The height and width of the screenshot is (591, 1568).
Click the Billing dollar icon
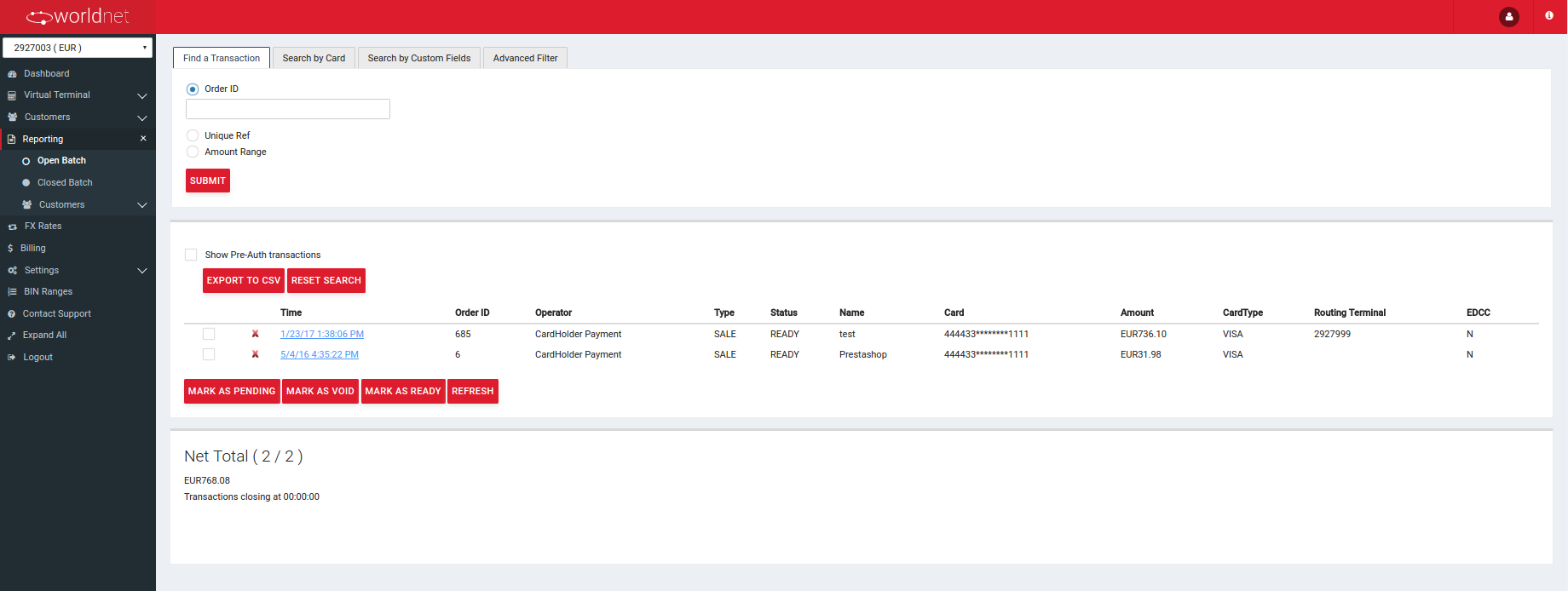pyautogui.click(x=10, y=249)
